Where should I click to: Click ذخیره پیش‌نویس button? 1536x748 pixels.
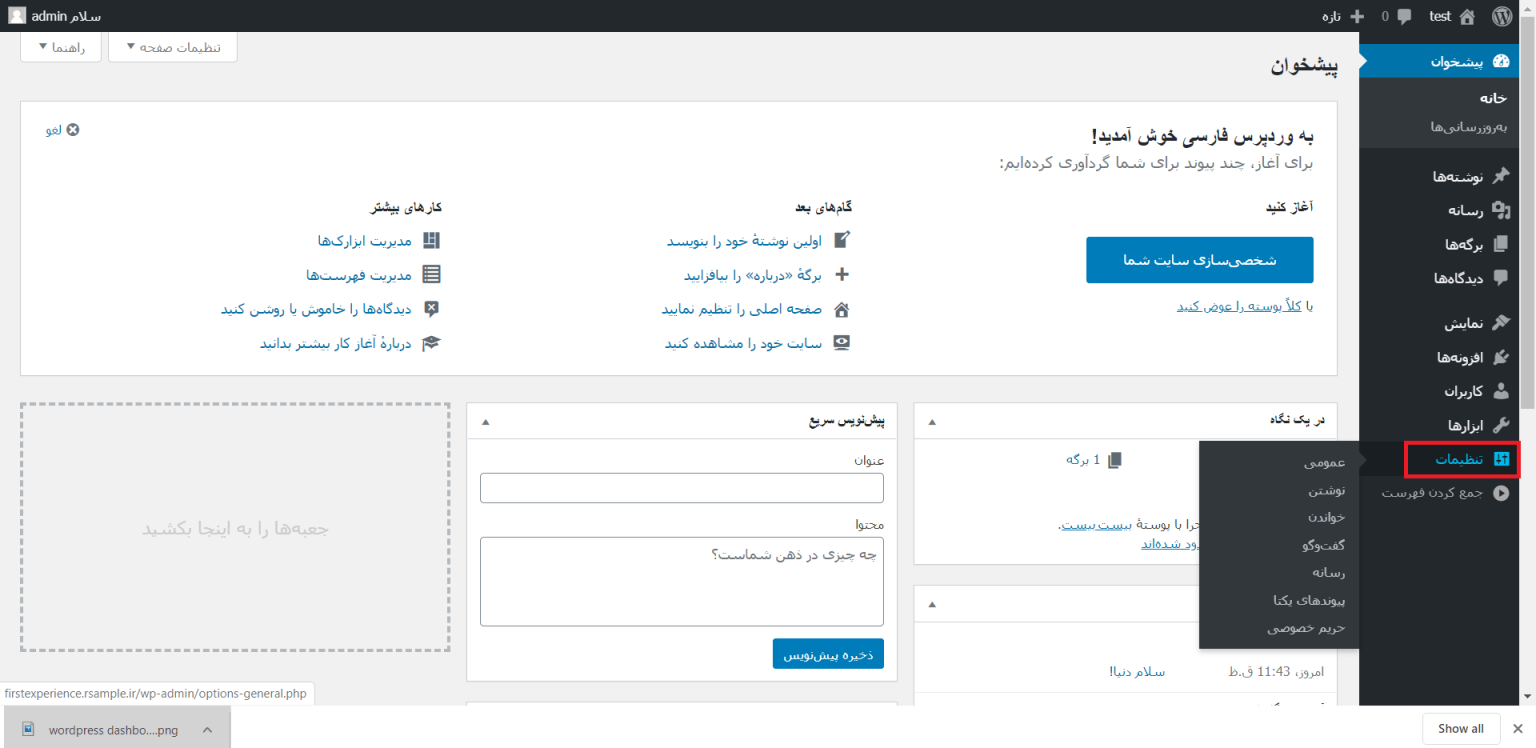(x=828, y=654)
